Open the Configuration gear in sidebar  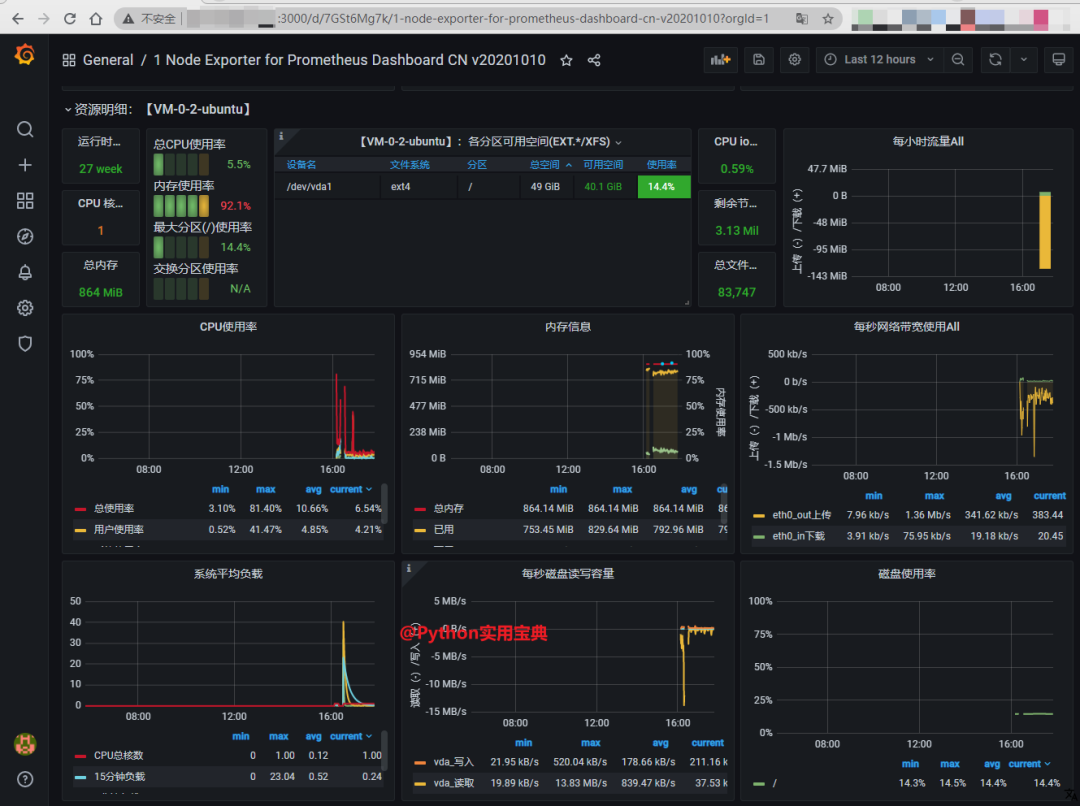click(x=25, y=308)
